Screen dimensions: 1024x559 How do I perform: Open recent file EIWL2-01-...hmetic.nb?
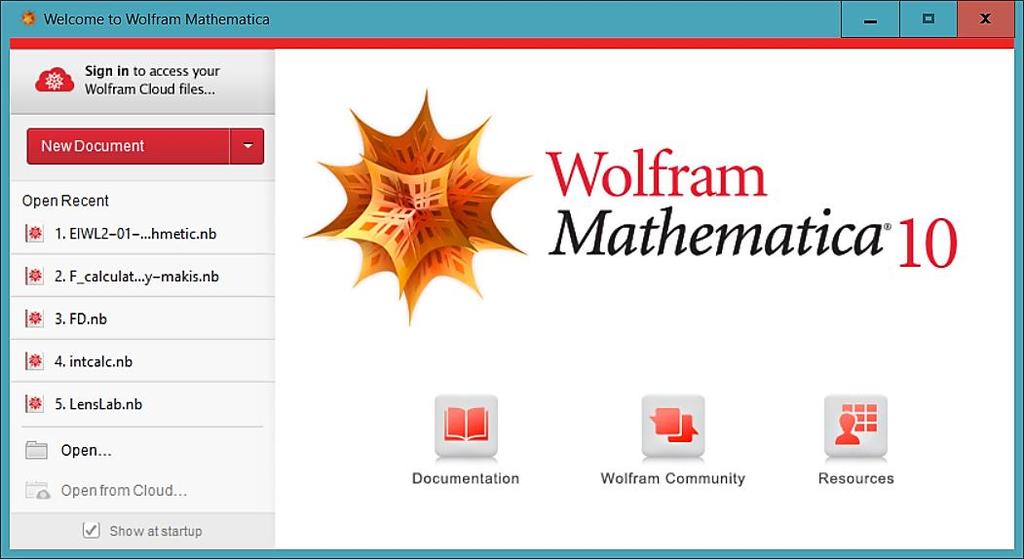point(142,233)
